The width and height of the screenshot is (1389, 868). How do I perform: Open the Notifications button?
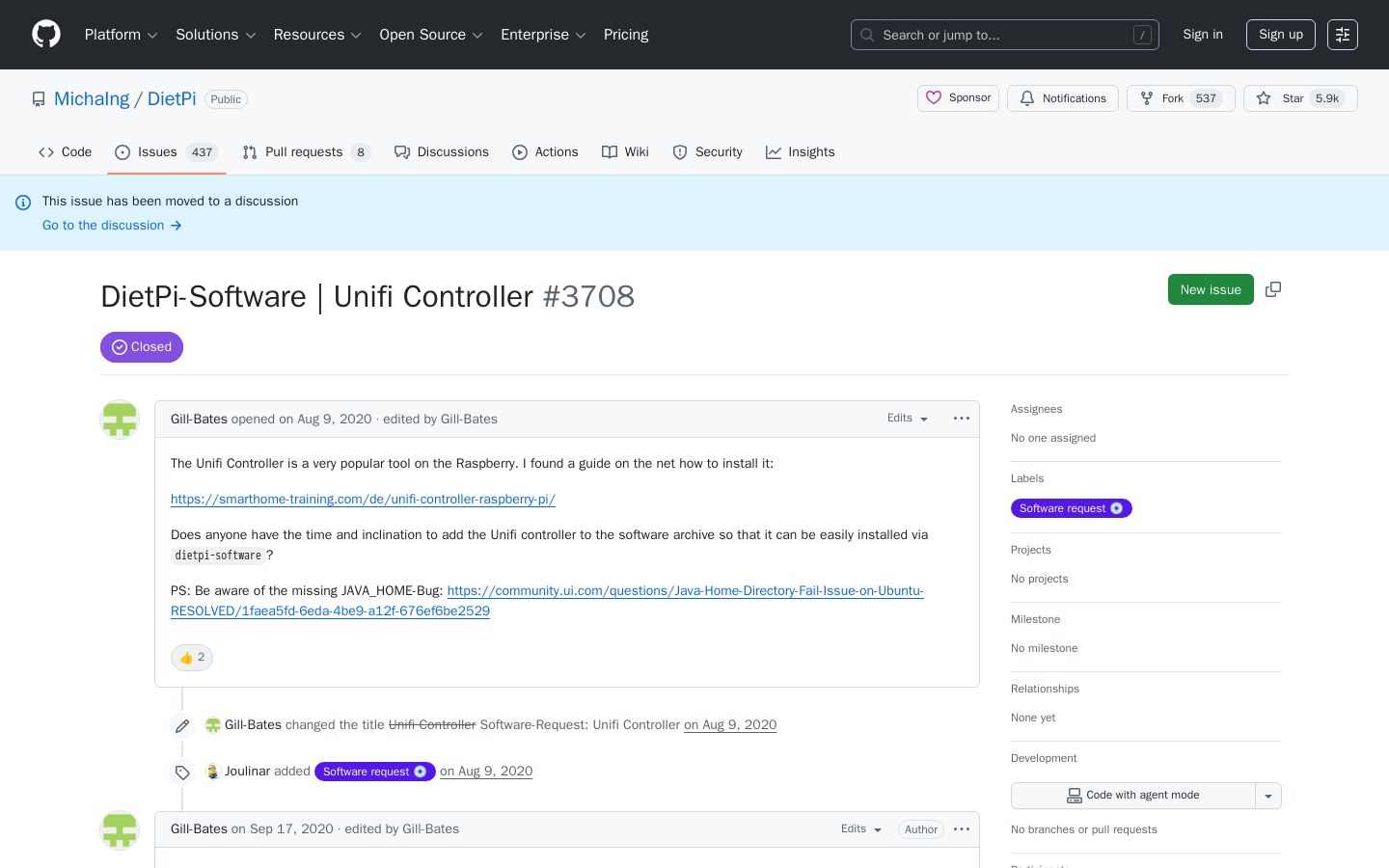click(1063, 98)
